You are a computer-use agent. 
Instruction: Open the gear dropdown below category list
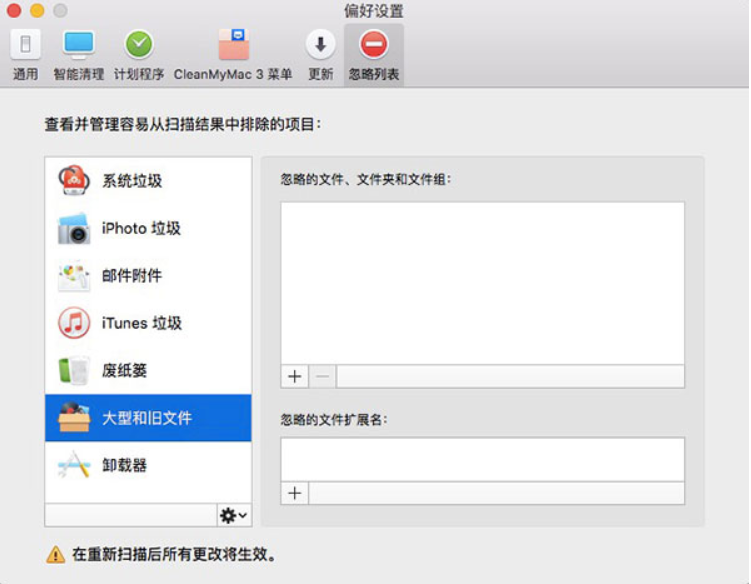234,515
